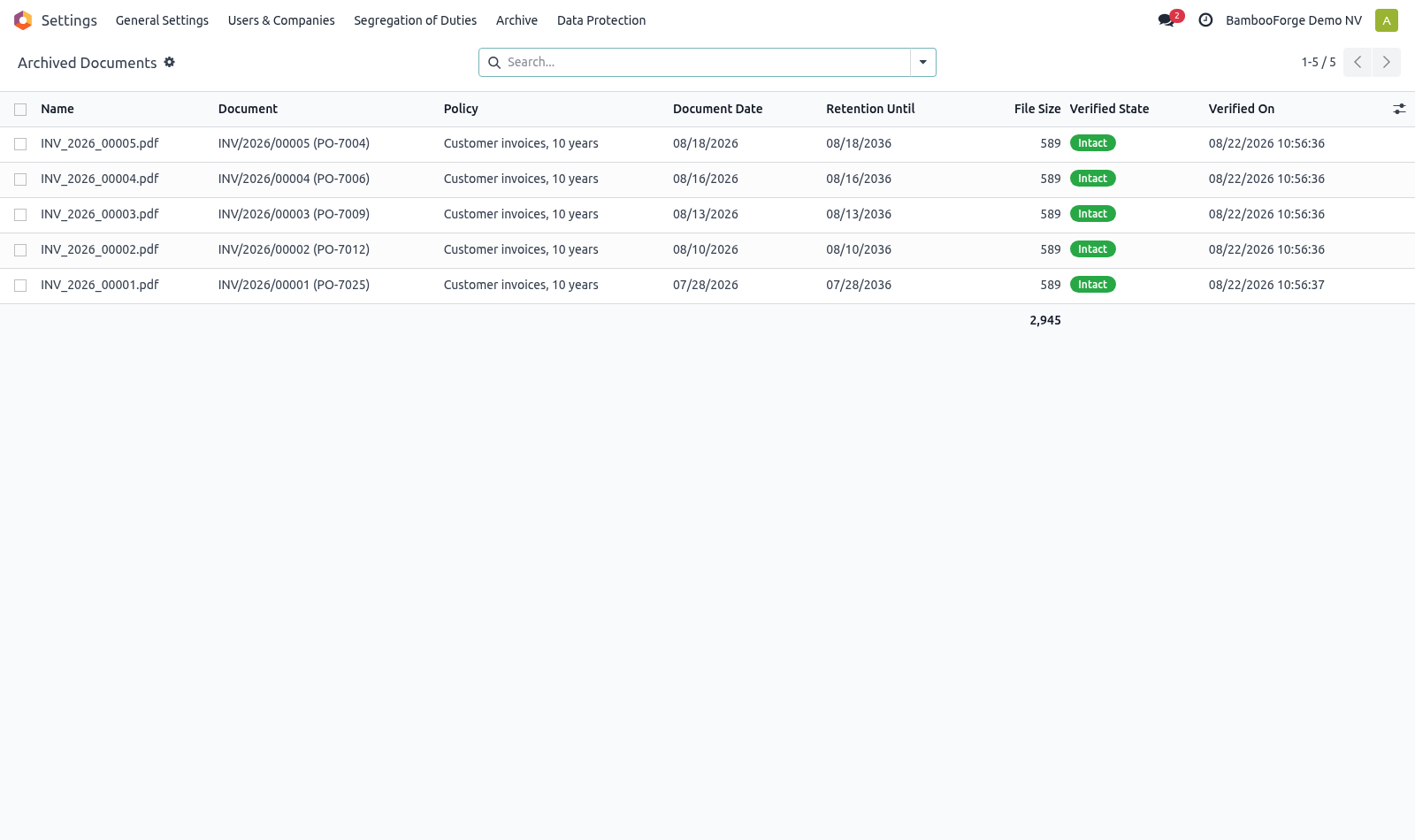Go to the next page arrow
The width and height of the screenshot is (1415, 840).
[1387, 62]
